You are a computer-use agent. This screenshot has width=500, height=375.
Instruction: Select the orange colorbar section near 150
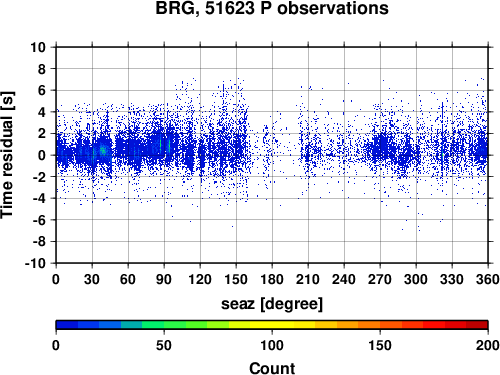380,325
